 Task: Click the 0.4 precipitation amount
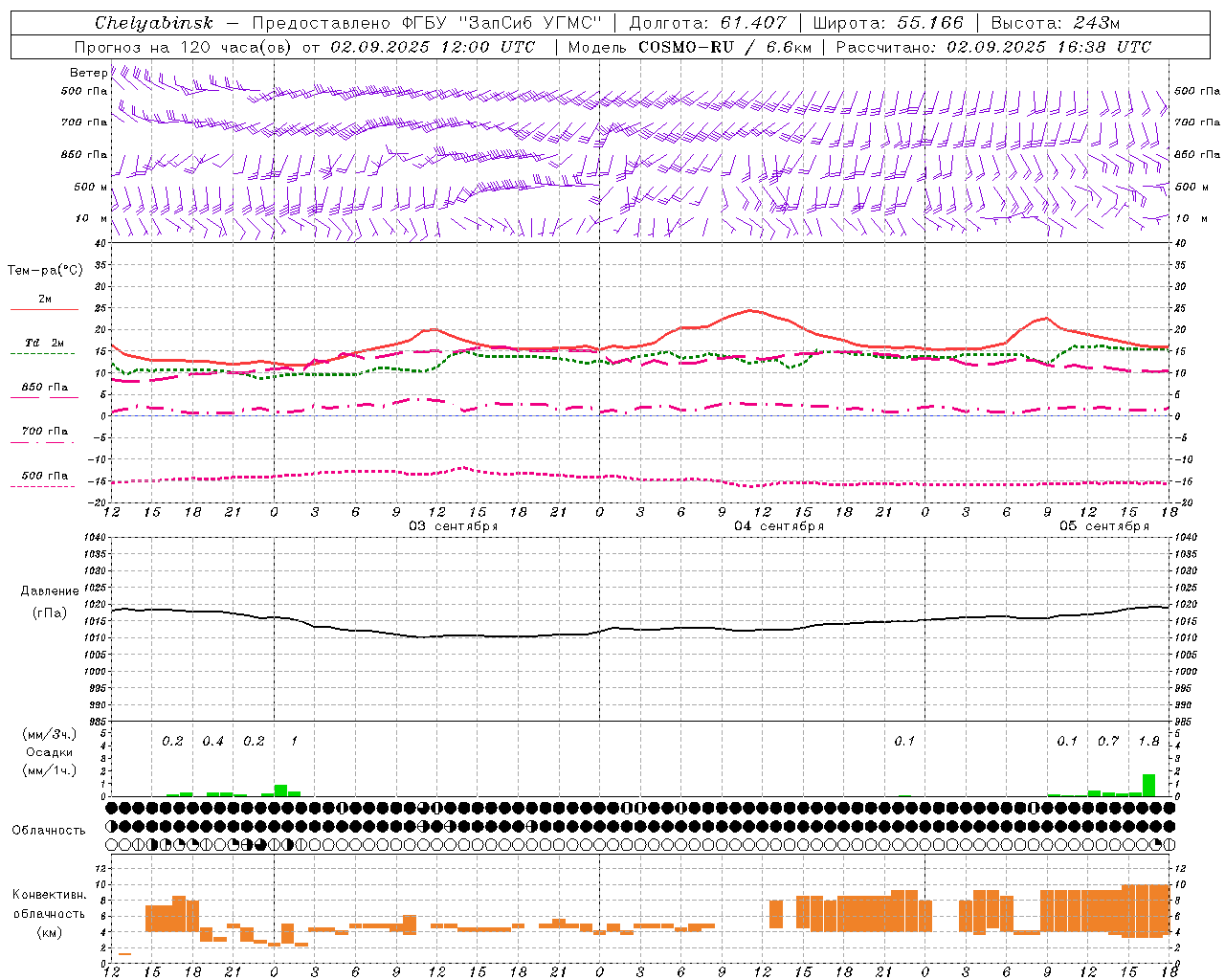(212, 742)
